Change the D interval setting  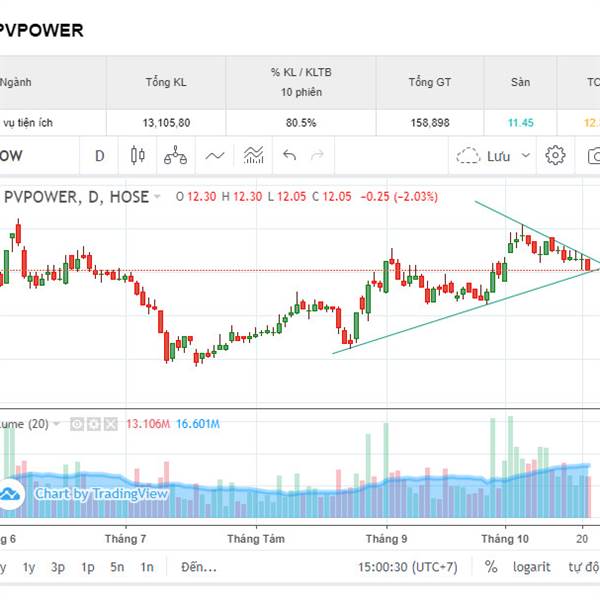pos(99,156)
